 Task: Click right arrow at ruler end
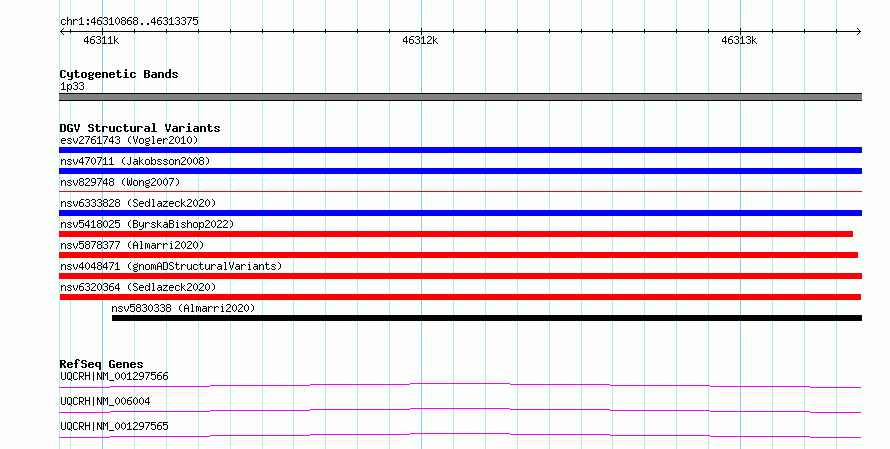coord(858,32)
